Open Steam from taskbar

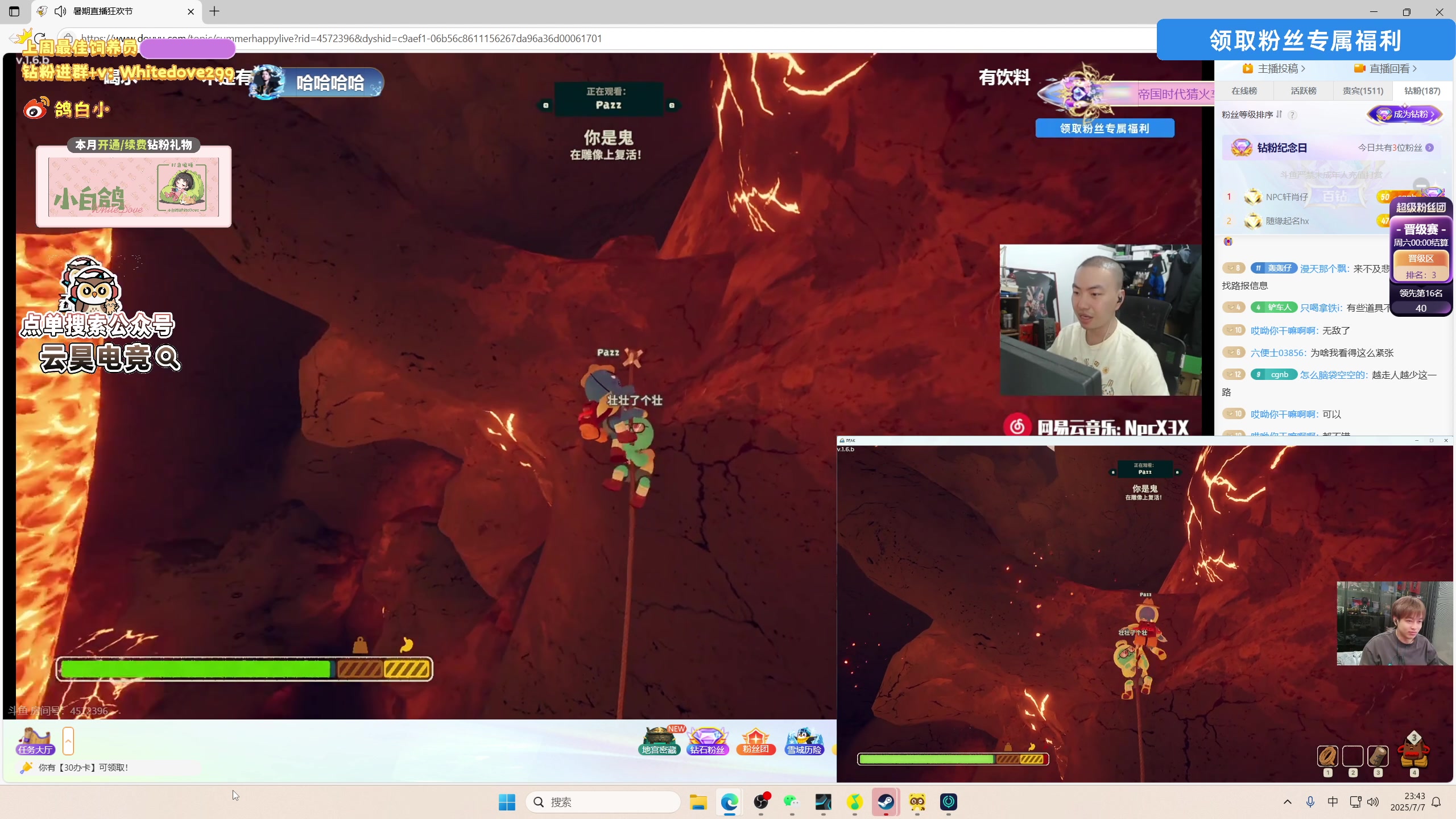[x=886, y=802]
